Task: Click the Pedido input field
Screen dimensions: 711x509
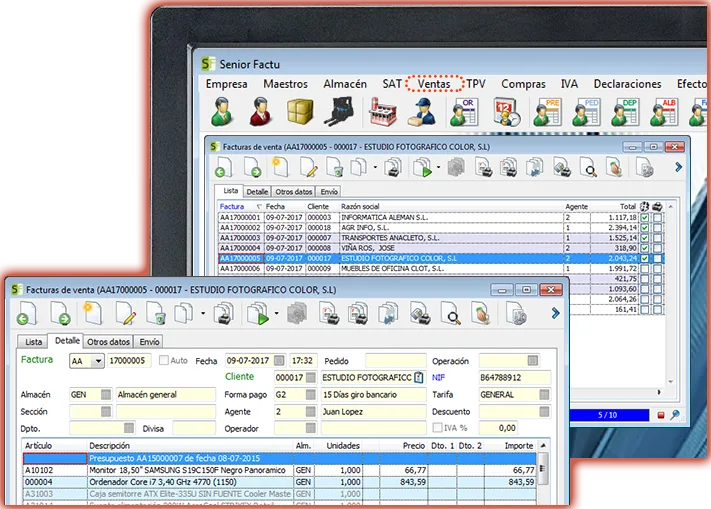Action: click(x=395, y=361)
